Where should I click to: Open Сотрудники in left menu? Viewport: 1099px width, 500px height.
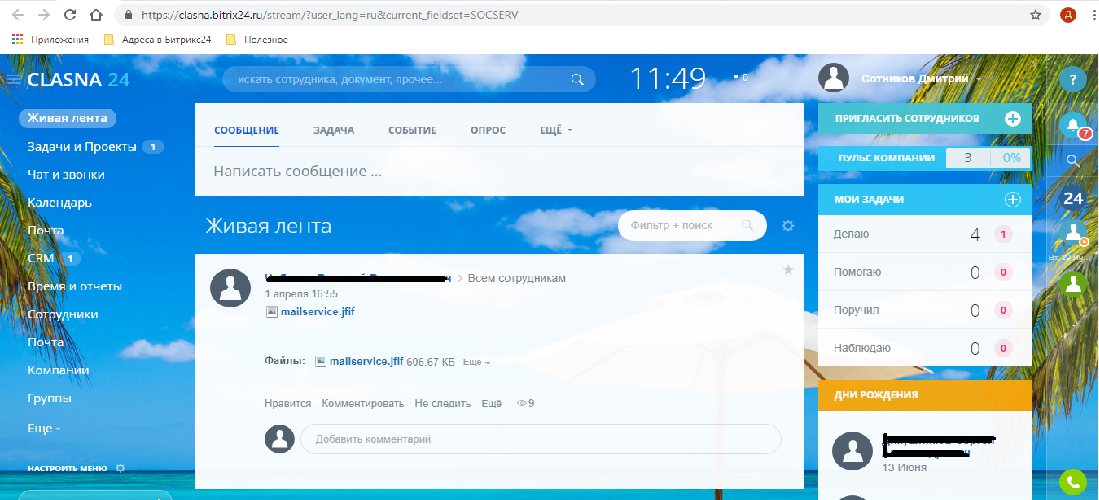coord(62,315)
